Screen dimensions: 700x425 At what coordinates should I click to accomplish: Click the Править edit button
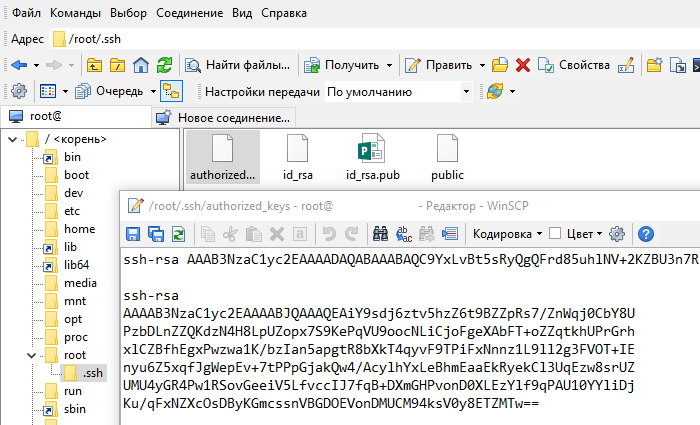click(438, 65)
